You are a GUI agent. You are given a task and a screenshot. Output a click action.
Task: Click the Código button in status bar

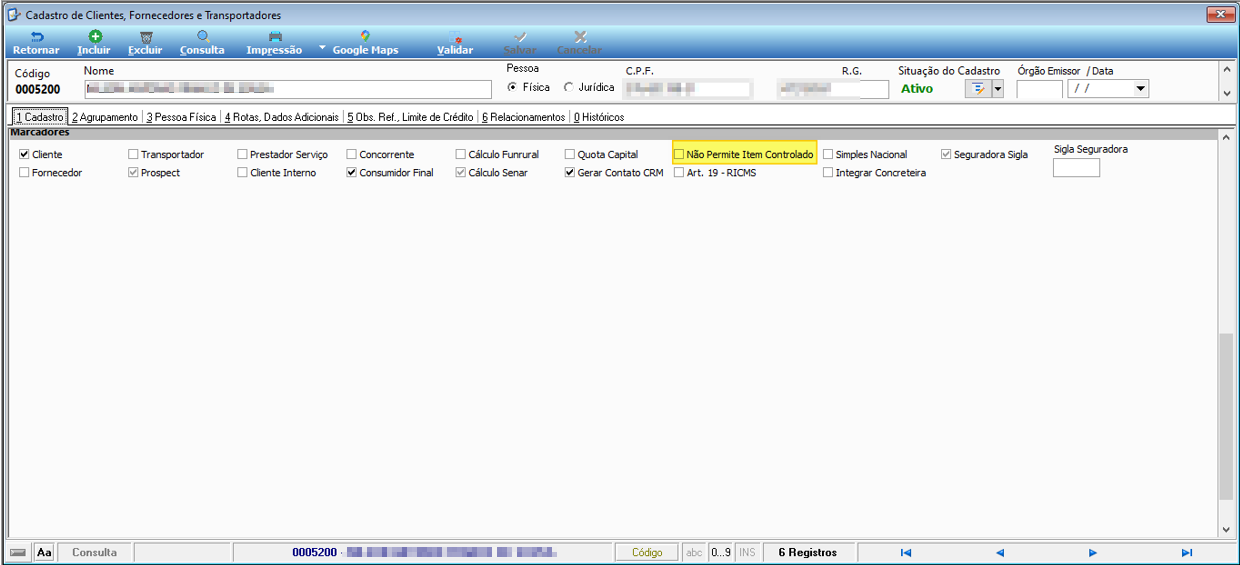[647, 552]
